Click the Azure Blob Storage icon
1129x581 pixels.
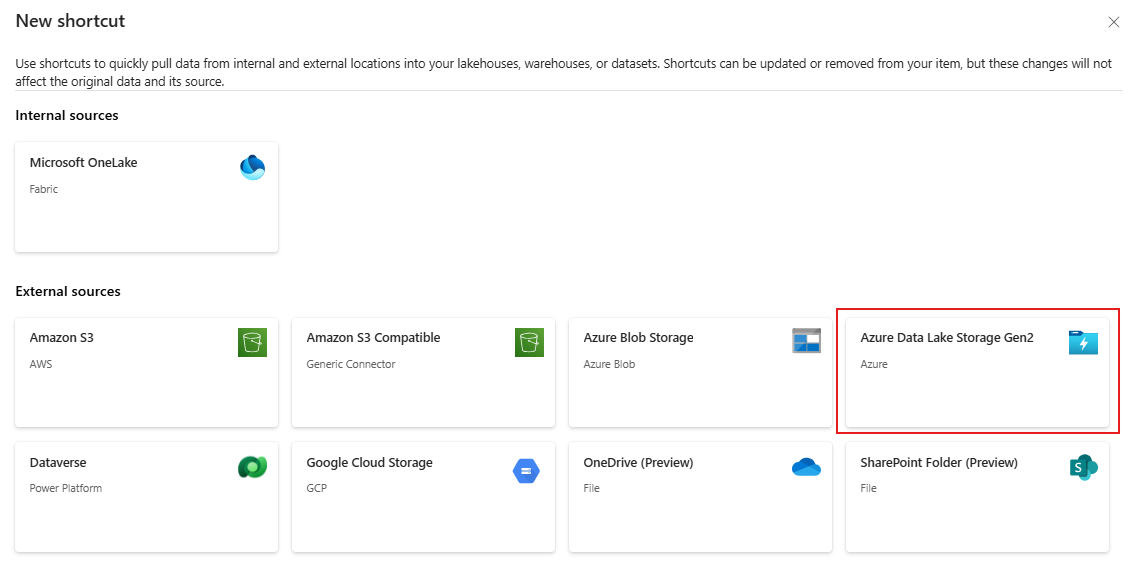click(x=806, y=341)
